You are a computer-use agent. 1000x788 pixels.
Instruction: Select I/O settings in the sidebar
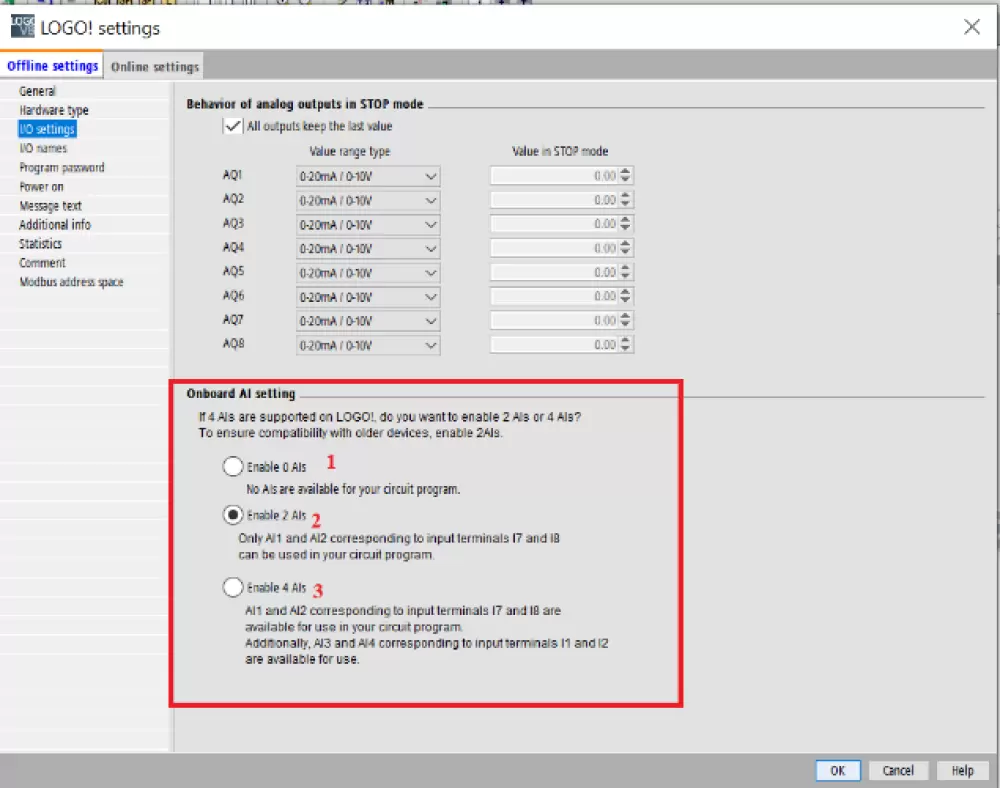pyautogui.click(x=47, y=129)
